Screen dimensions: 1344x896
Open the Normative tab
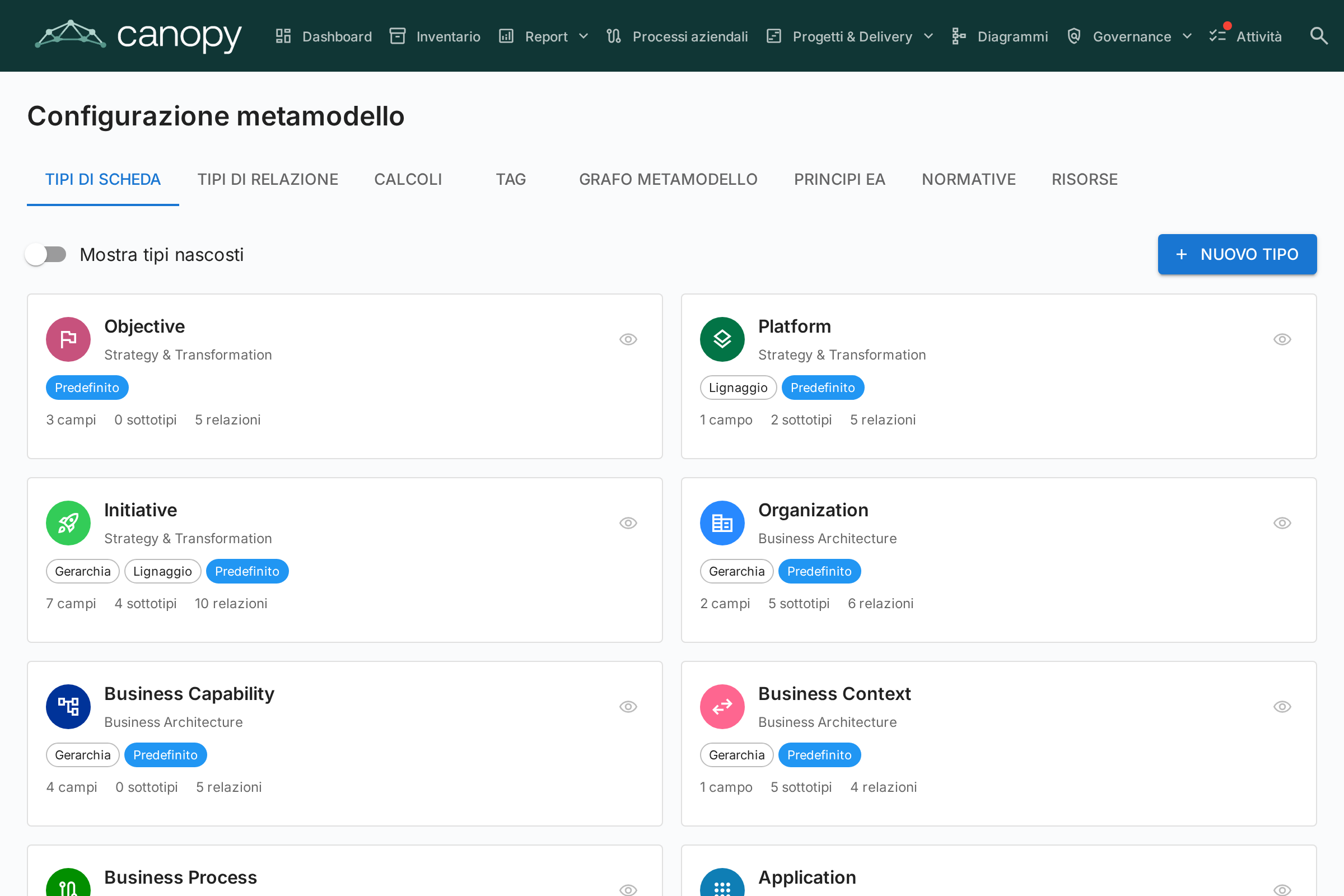point(969,179)
